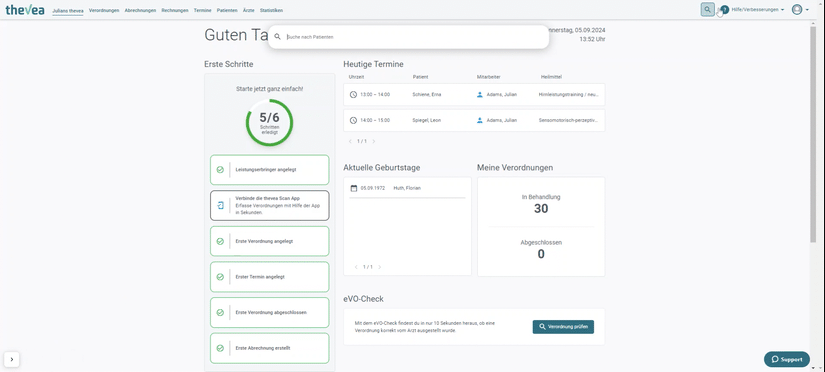This screenshot has width=825, height=372.
Task: Open the Patienten menu item
Action: coord(227,11)
